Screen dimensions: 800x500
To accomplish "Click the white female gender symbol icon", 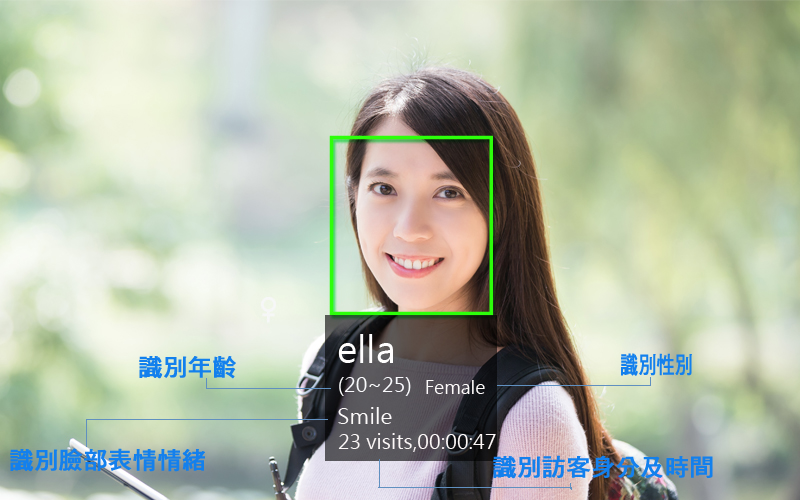I will tap(268, 309).
